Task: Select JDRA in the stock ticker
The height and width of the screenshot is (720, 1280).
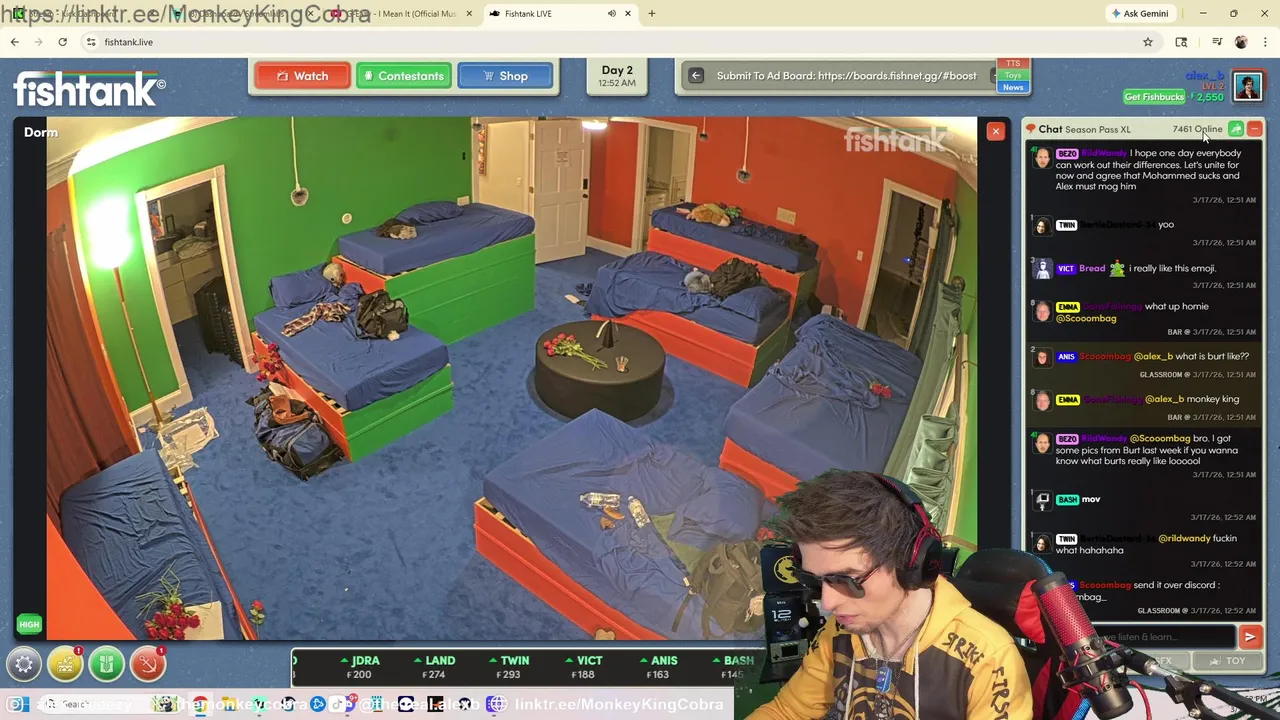Action: (x=360, y=667)
